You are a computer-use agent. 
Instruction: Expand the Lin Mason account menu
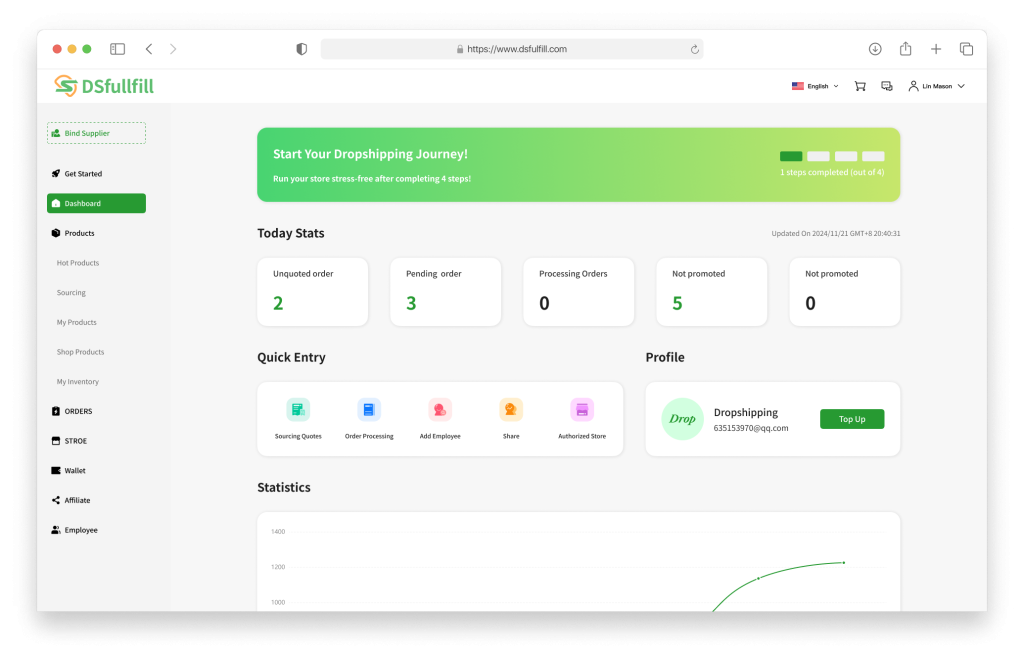tap(936, 86)
